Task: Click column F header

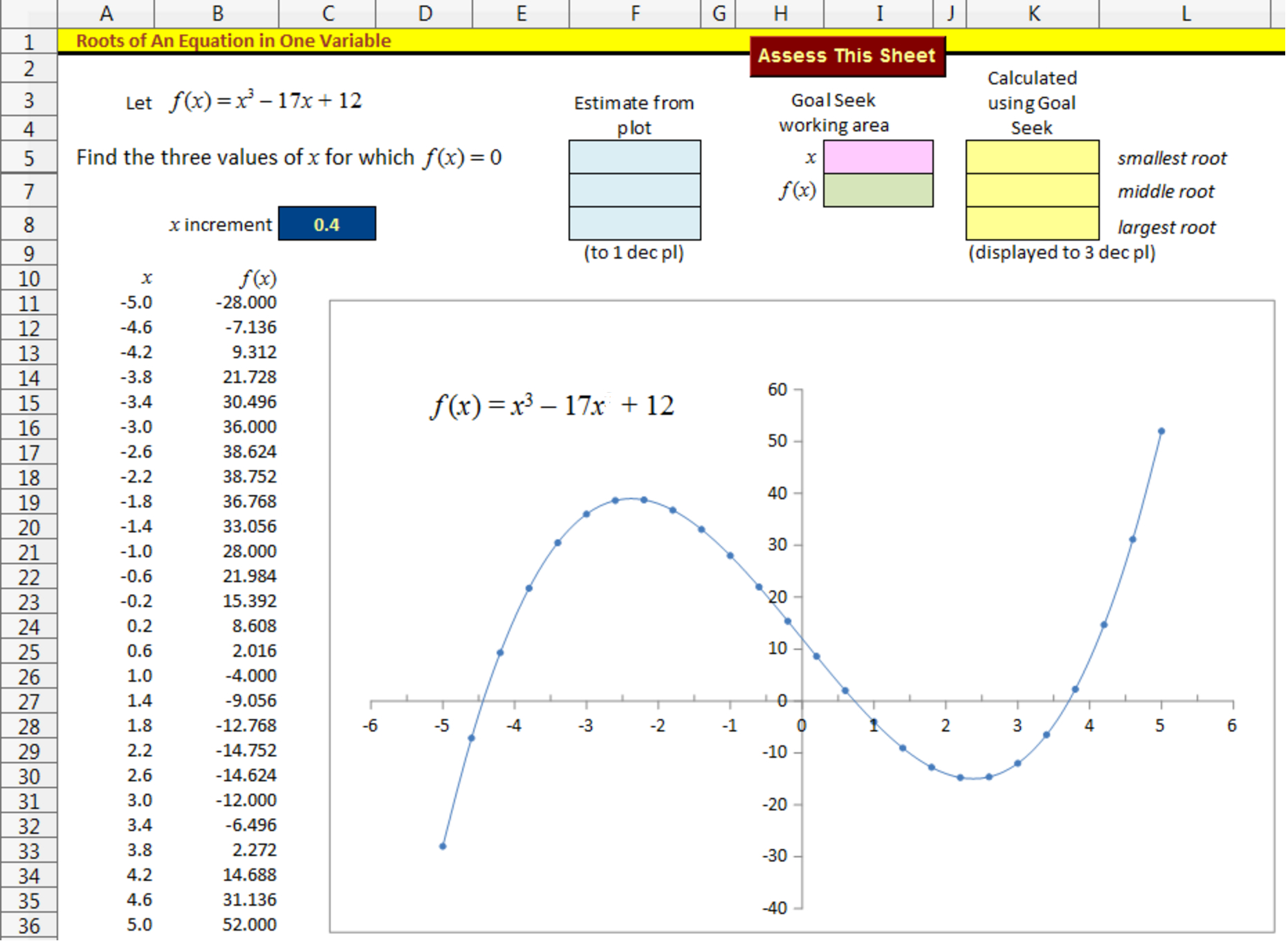Action: (x=634, y=14)
